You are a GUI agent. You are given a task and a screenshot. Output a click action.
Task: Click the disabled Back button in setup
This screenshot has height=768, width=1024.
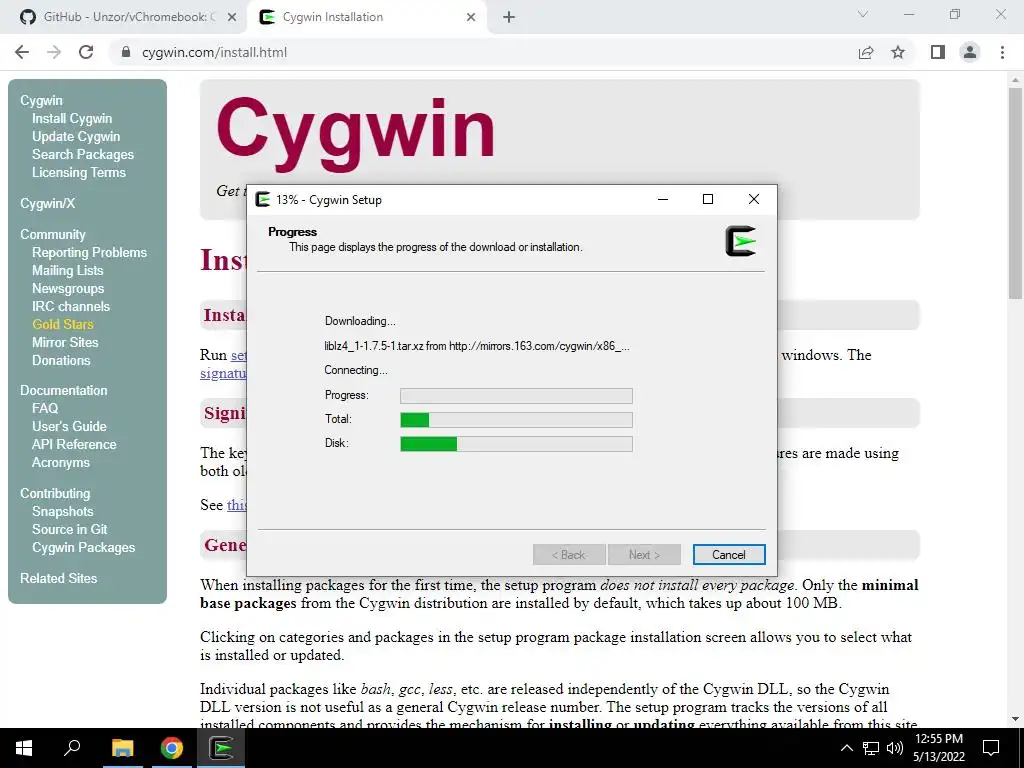point(569,554)
